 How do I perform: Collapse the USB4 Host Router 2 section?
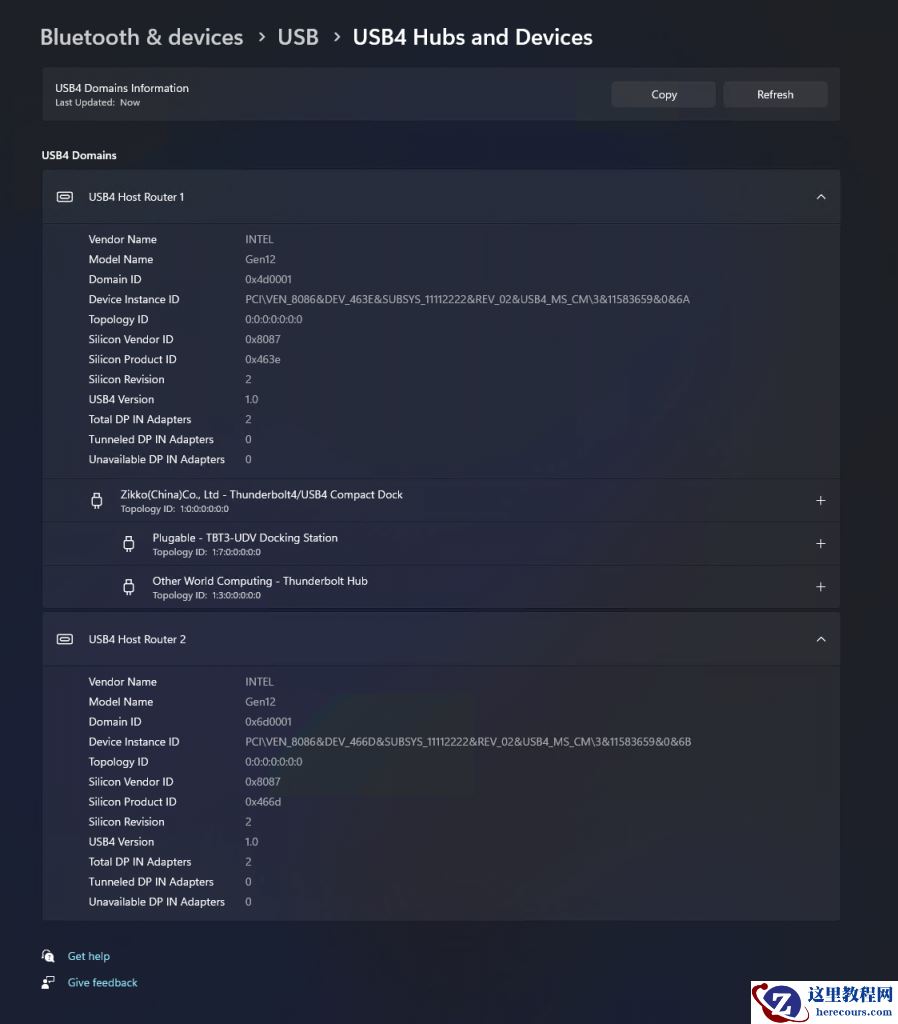(821, 639)
